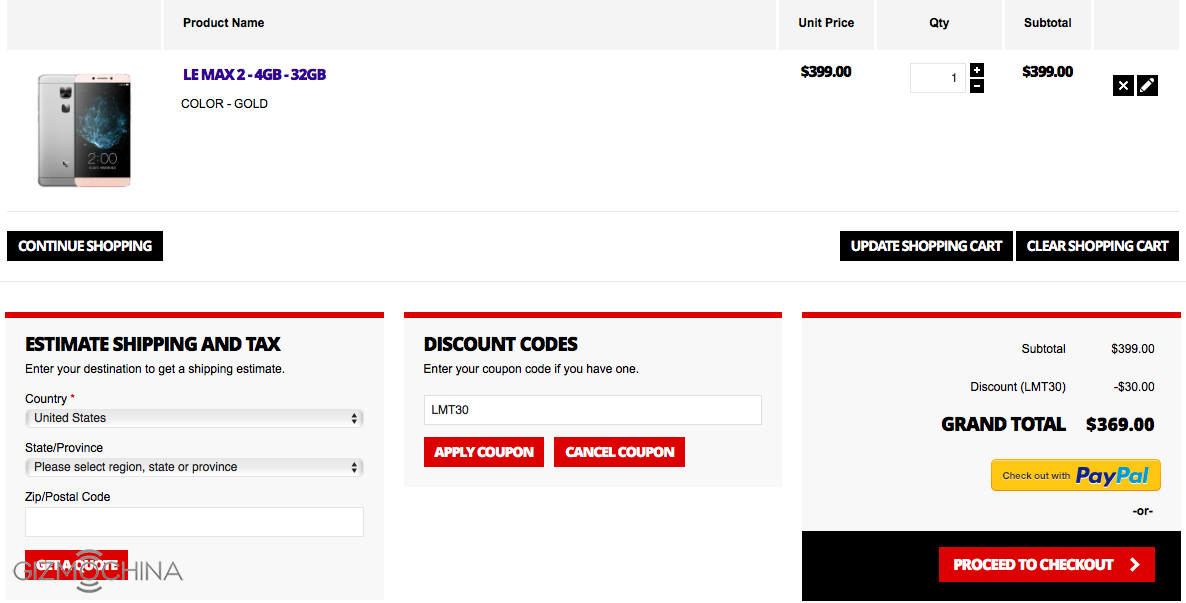The image size is (1186, 603).
Task: Focus the coupon code input field
Action: 592,410
